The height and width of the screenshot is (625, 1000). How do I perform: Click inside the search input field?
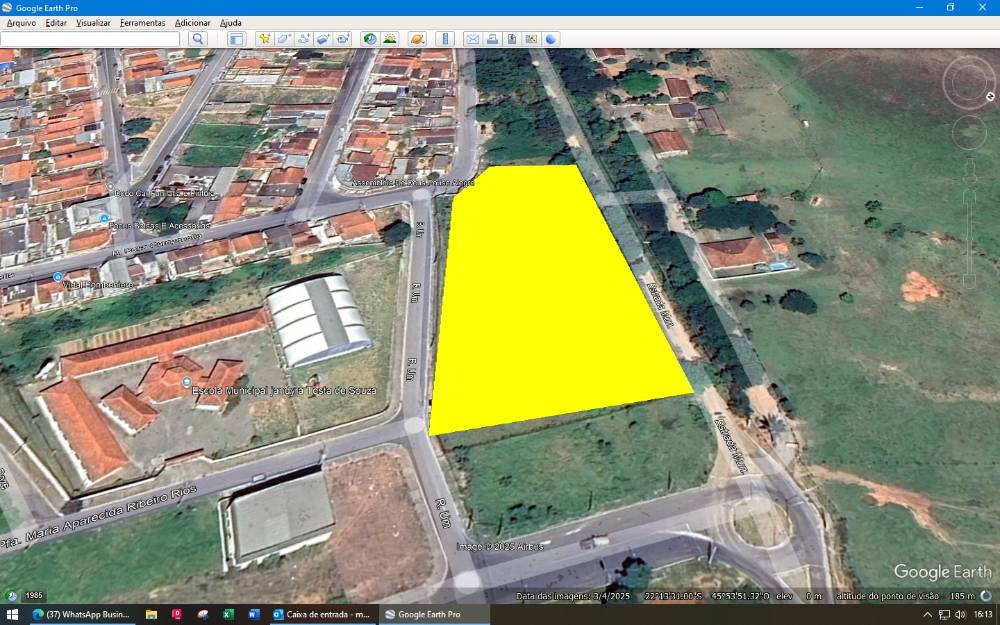pos(90,39)
